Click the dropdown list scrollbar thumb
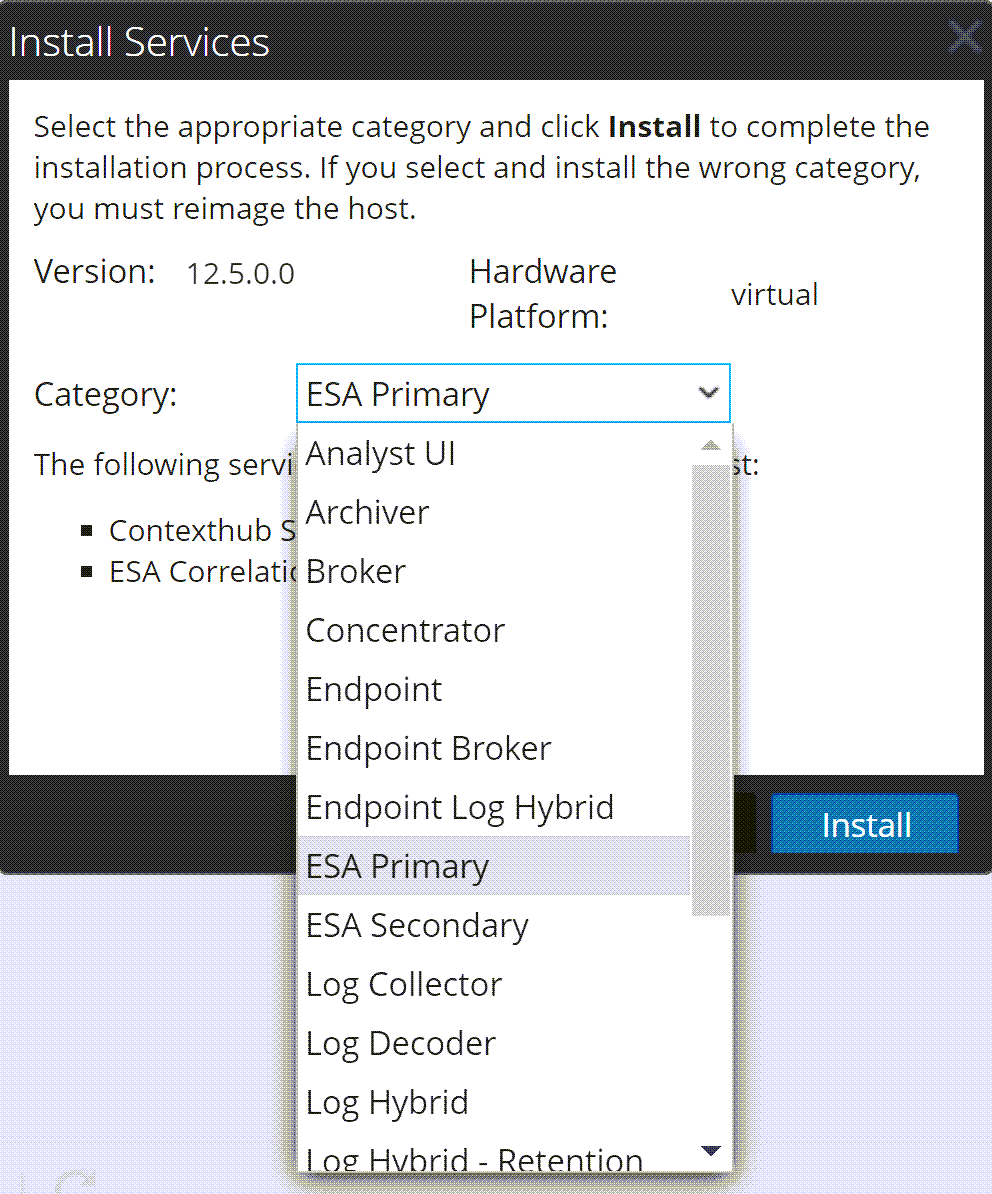 pyautogui.click(x=711, y=690)
